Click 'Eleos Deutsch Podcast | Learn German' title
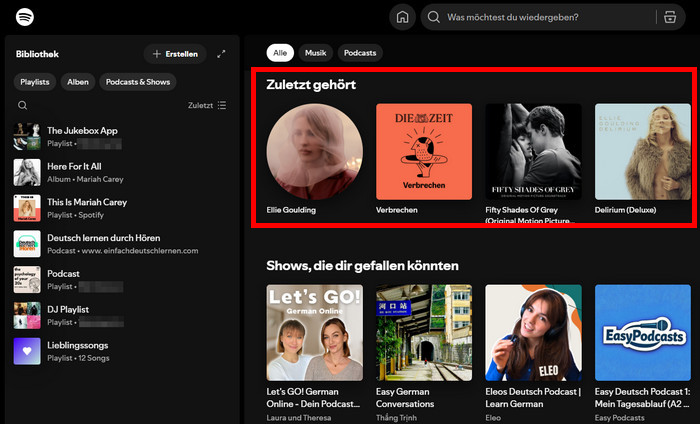The height and width of the screenshot is (424, 700). 533,398
